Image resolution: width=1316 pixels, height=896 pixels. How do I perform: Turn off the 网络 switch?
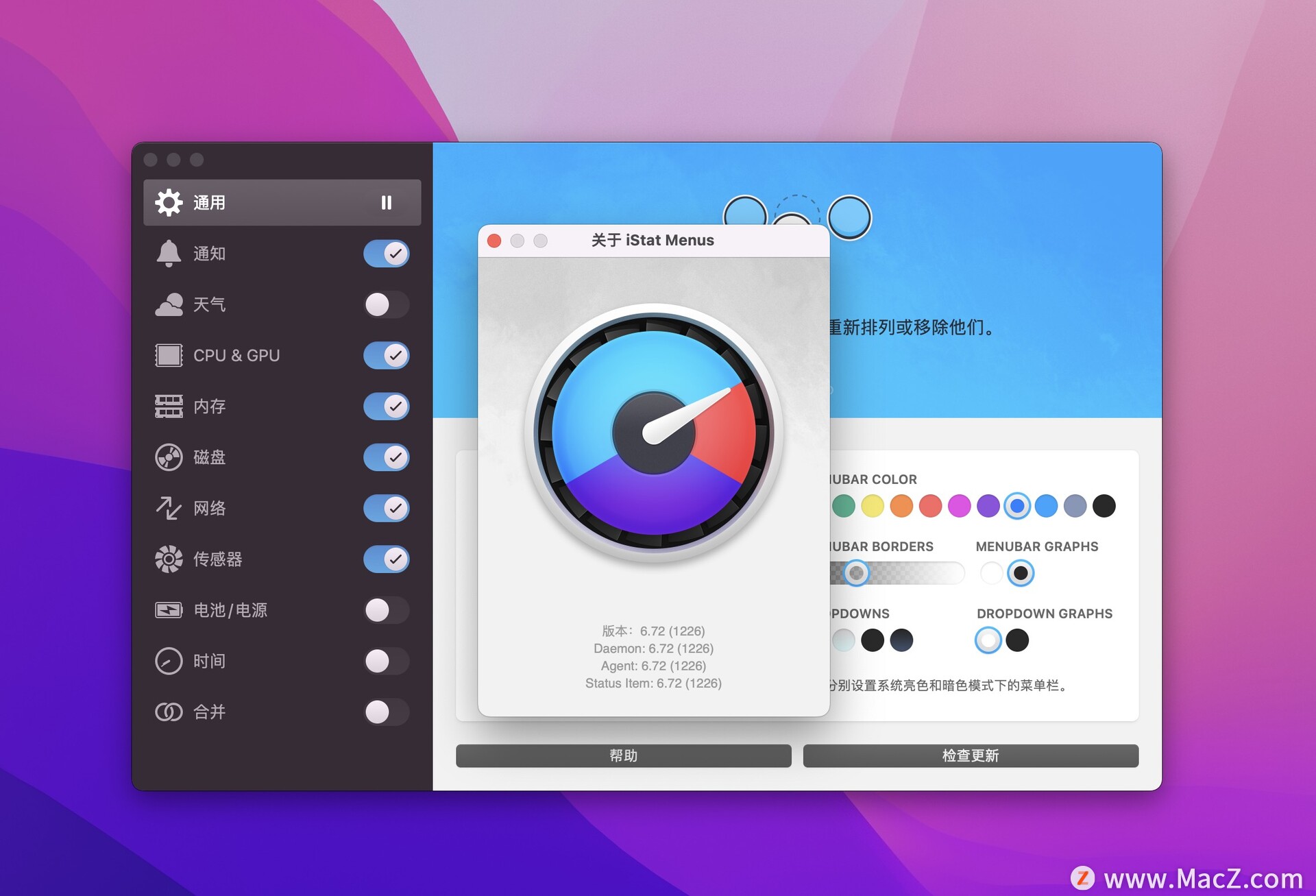tap(387, 508)
